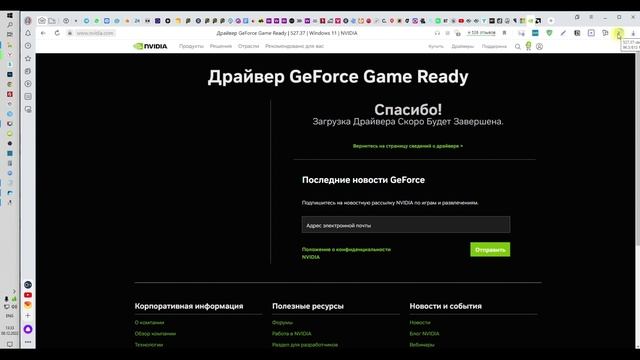The height and width of the screenshot is (360, 640).
Task: Open the play-circle video icon in sidebar
Action: pos(28,84)
